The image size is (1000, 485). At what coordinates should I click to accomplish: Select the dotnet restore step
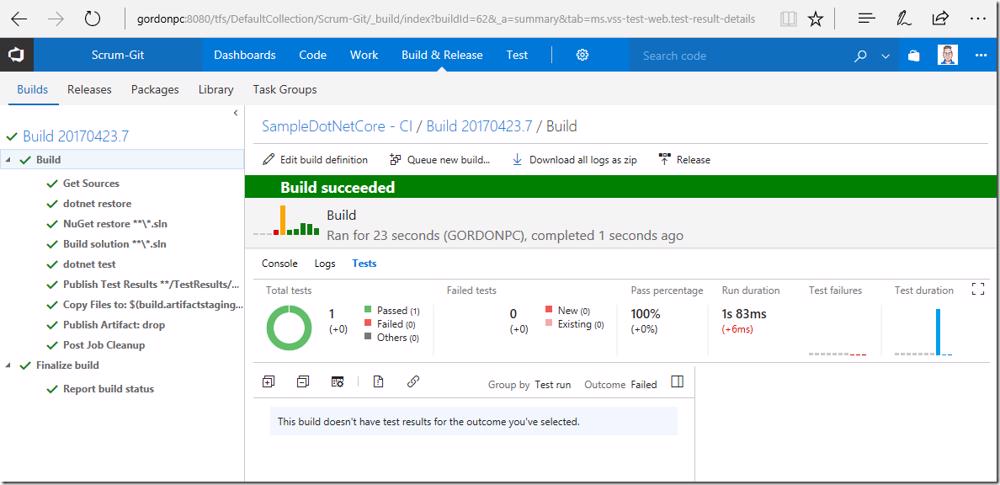click(97, 204)
